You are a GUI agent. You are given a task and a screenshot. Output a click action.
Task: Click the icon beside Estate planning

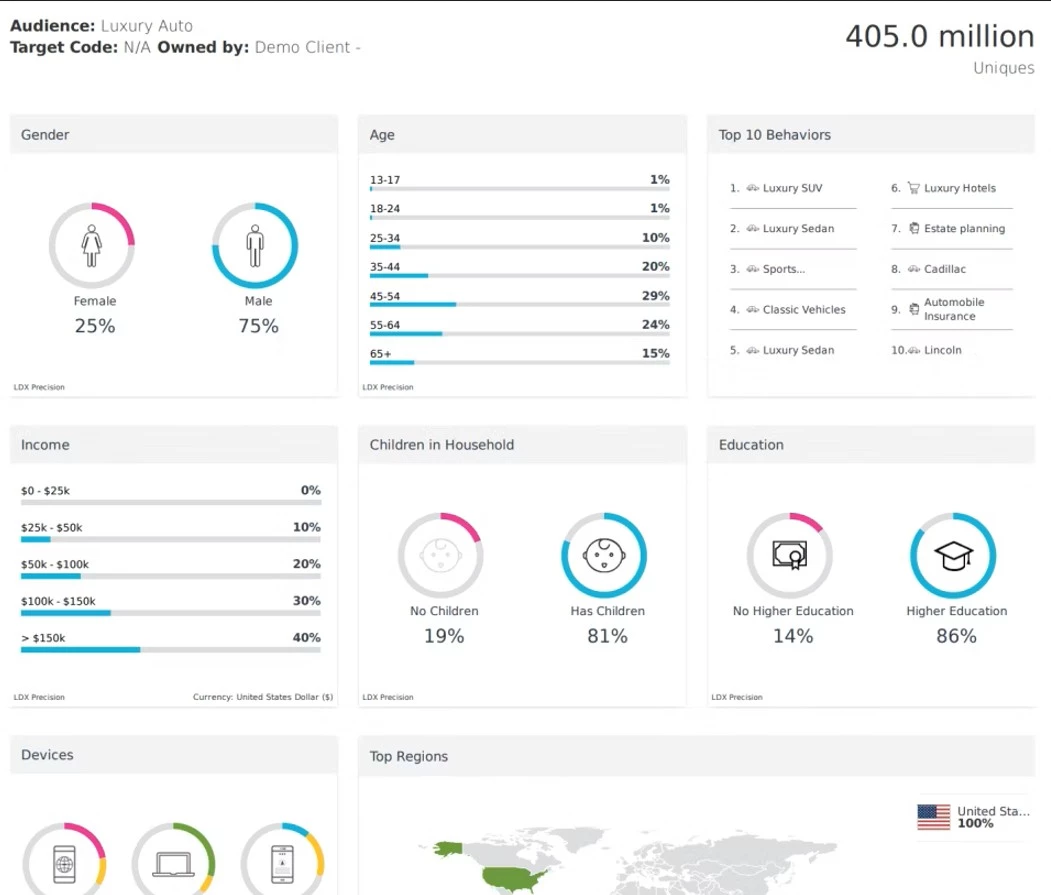(914, 228)
